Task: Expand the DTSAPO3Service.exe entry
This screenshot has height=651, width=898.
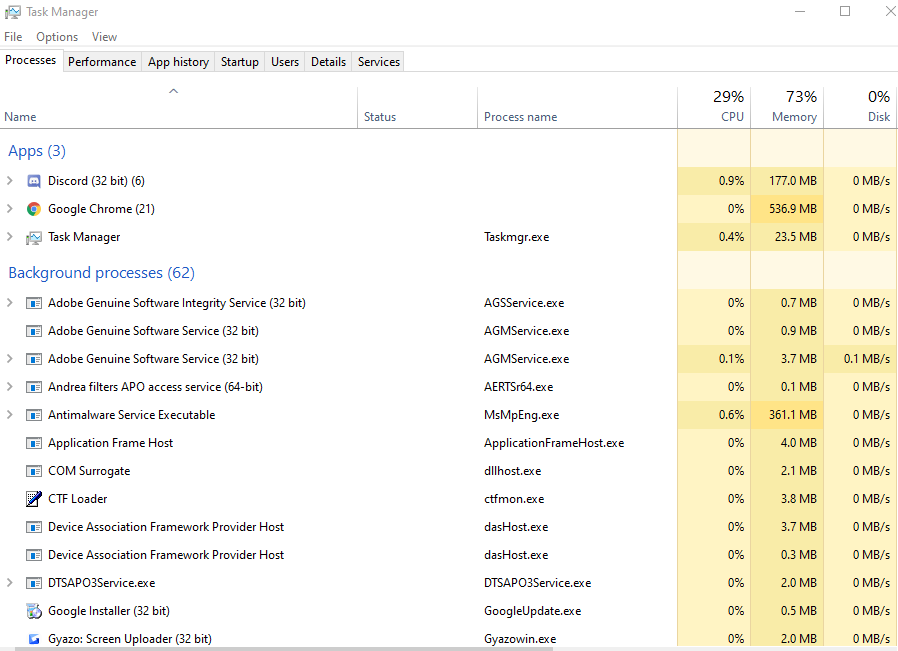Action: tap(9, 582)
